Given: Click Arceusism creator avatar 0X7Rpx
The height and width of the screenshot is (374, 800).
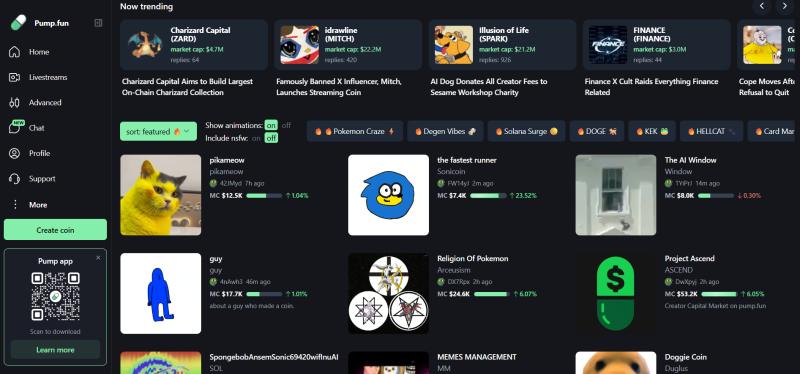Looking at the screenshot, I should [441, 282].
